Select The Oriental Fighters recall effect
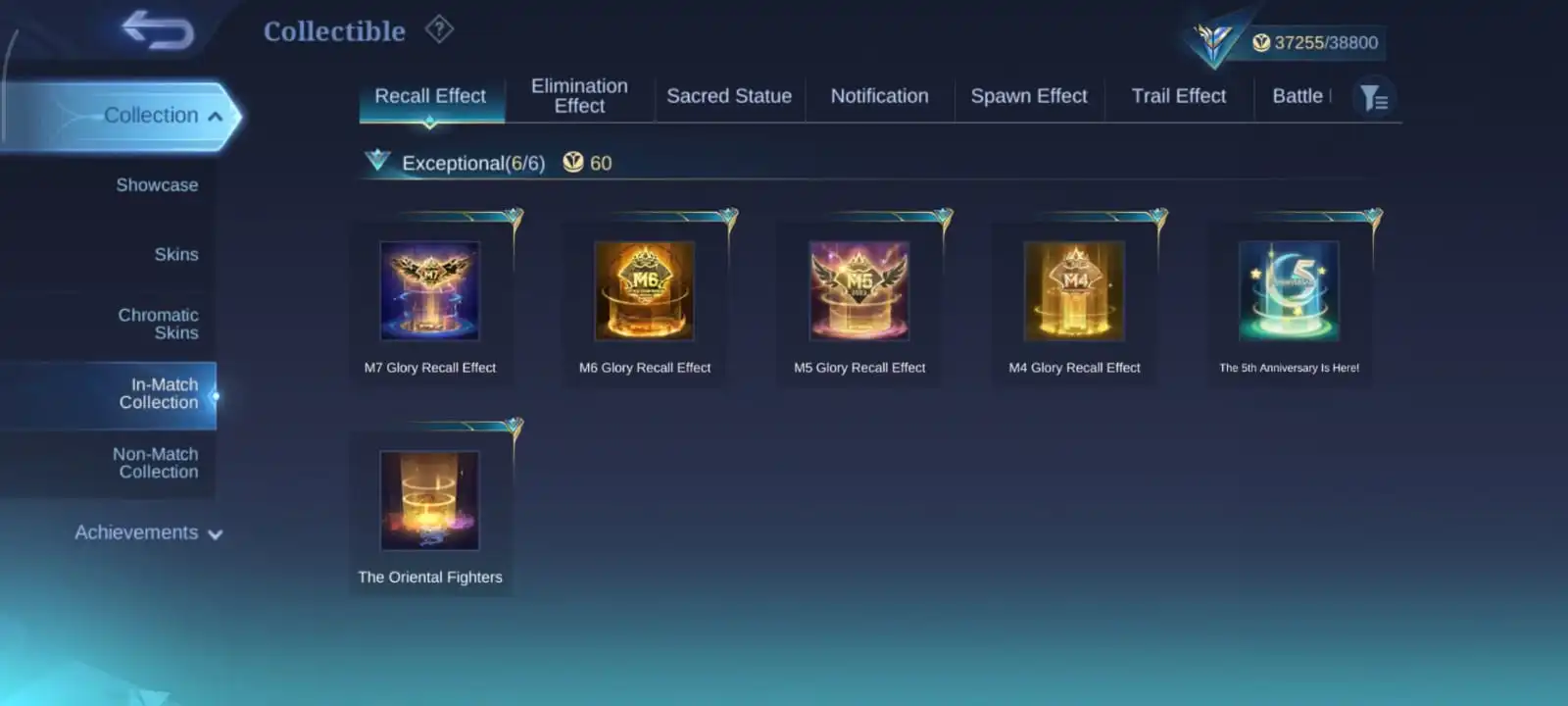Viewport: 1568px width, 706px height. [x=430, y=501]
